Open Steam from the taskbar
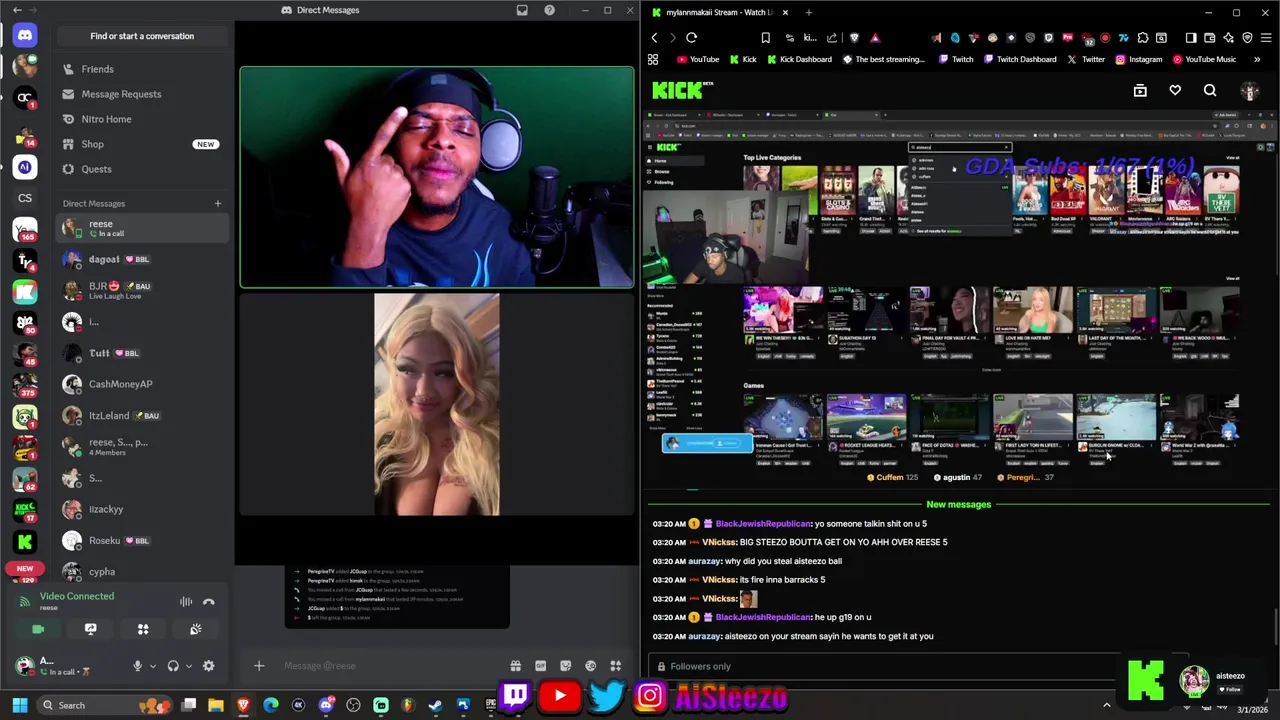 [435, 705]
